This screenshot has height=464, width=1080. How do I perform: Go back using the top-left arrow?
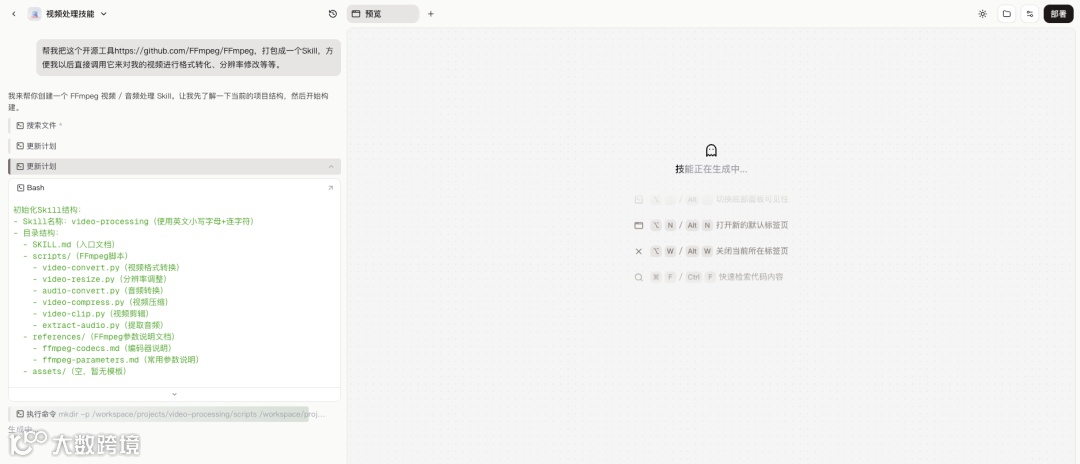(14, 14)
